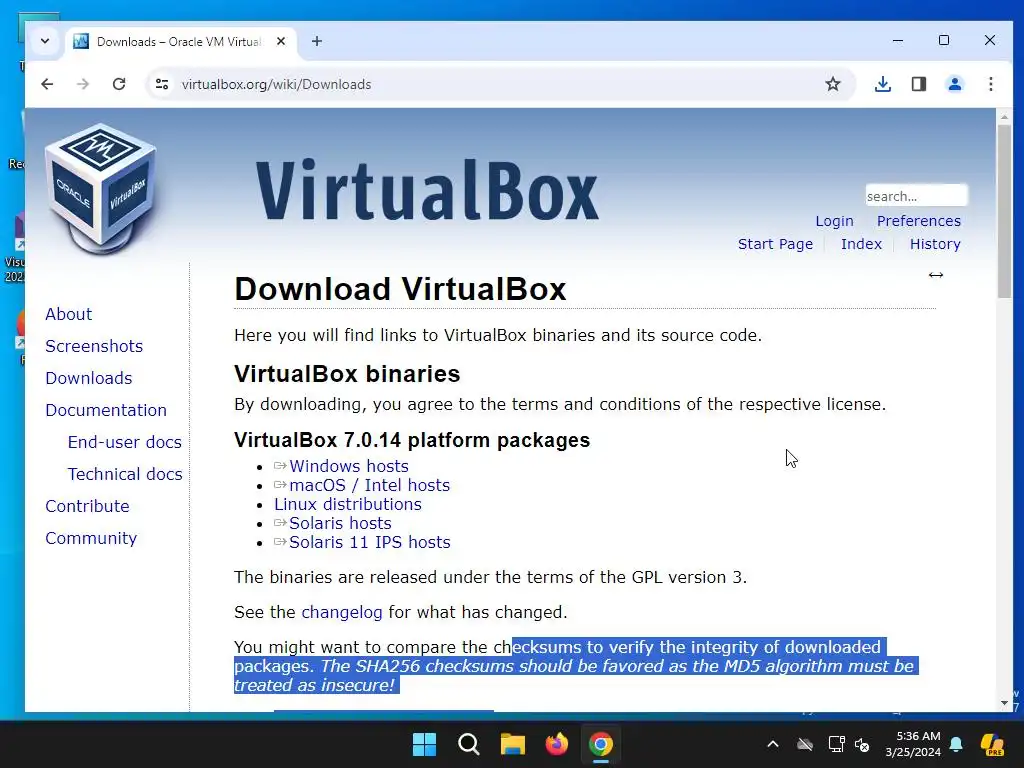Viewport: 1024px width, 768px height.
Task: Select the Downloads – Oracle VM VirtualBox tab
Action: (x=179, y=42)
